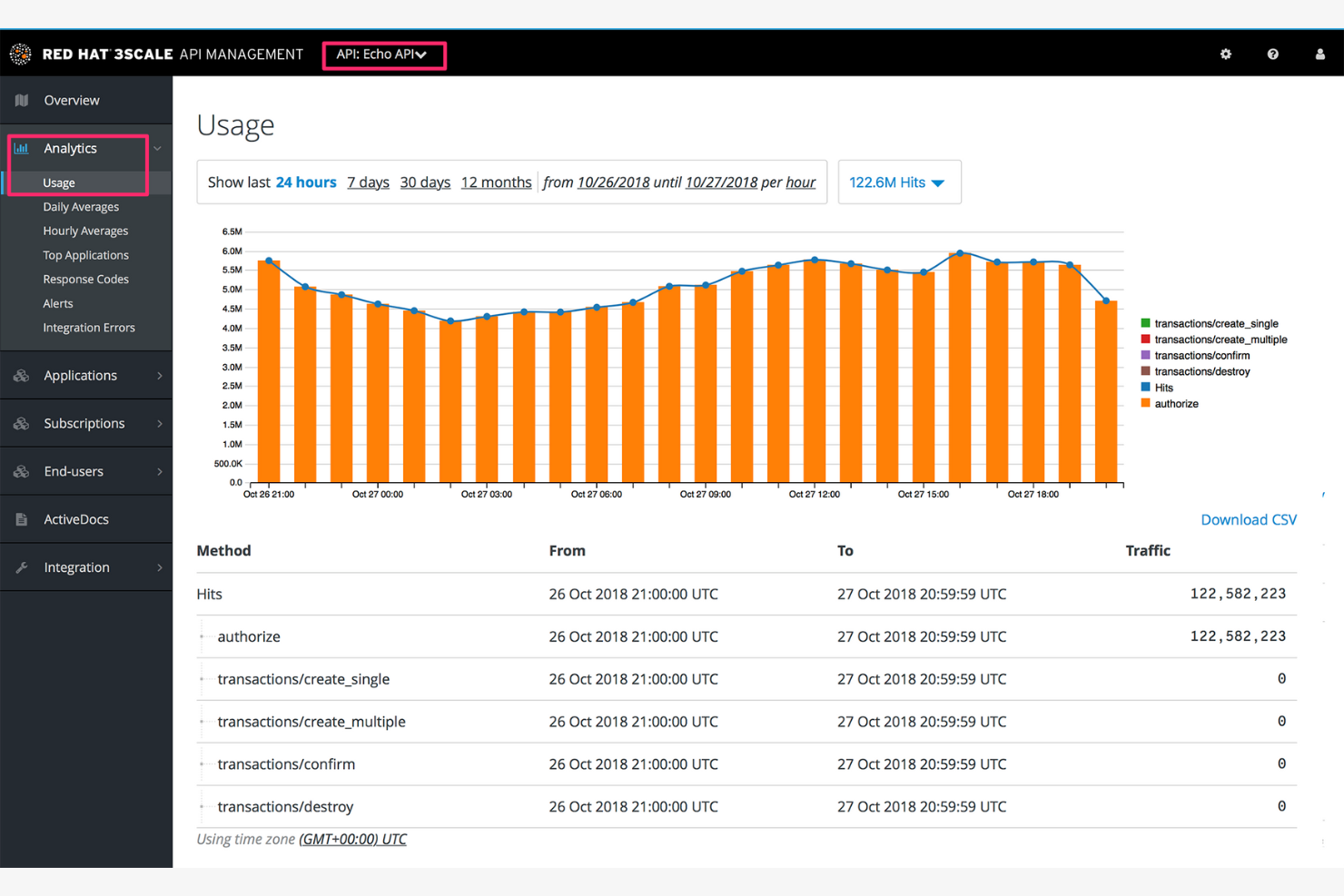Viewport: 1344px width, 896px height.
Task: Go to Overview in the sidebar
Action: pyautogui.click(x=72, y=101)
